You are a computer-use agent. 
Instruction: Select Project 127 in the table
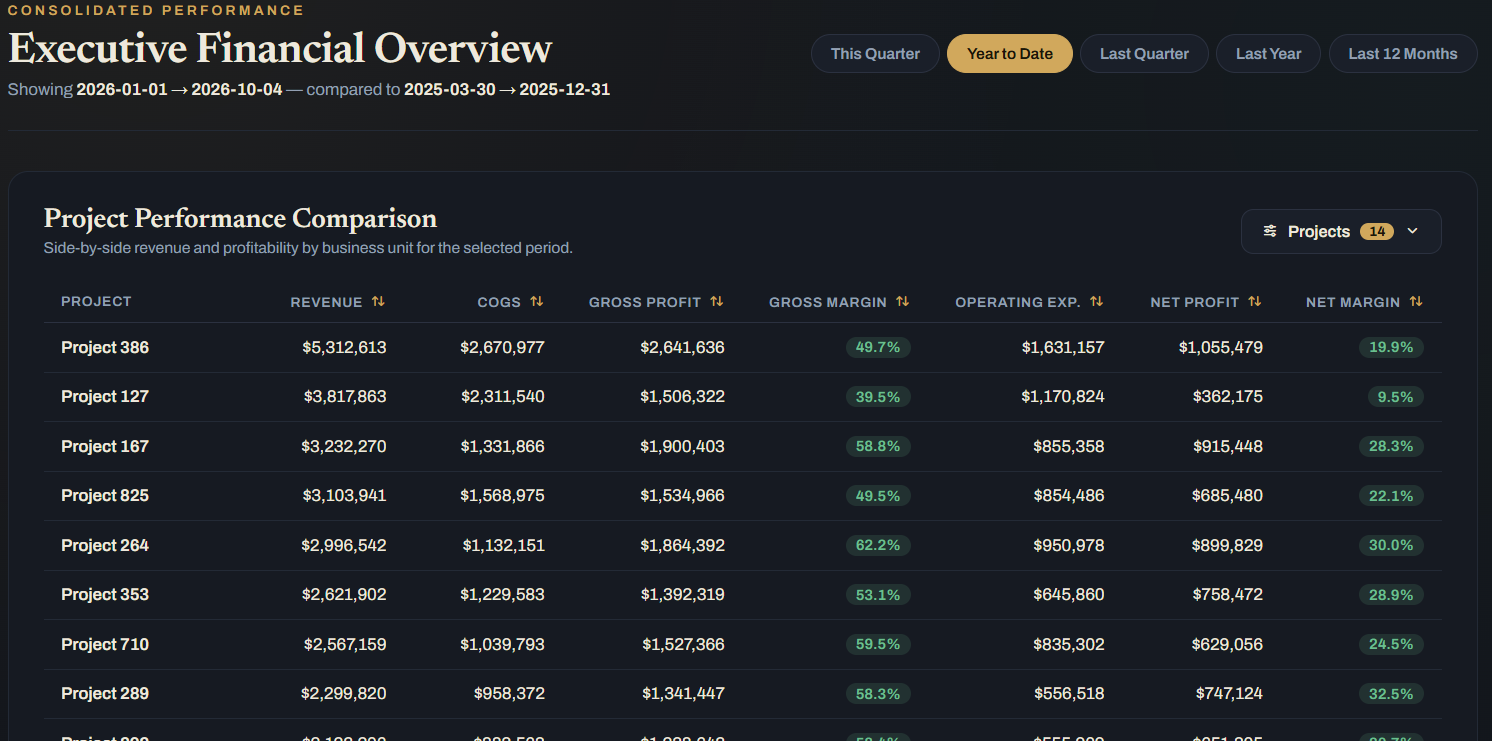coord(105,397)
